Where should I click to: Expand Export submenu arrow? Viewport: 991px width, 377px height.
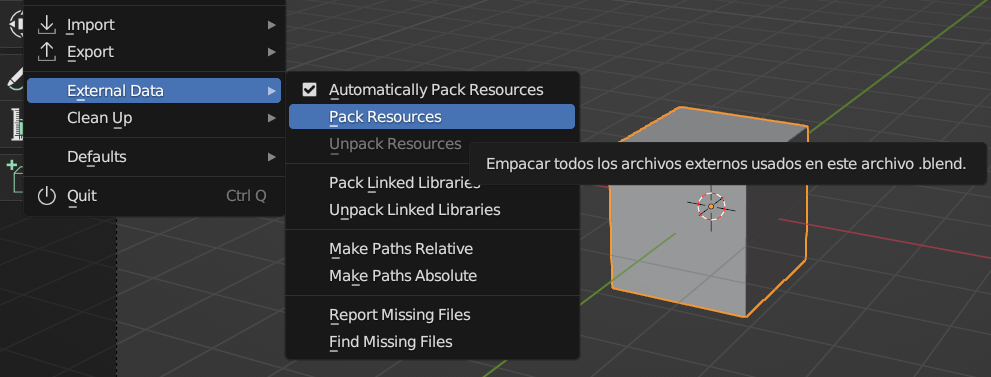(x=272, y=52)
